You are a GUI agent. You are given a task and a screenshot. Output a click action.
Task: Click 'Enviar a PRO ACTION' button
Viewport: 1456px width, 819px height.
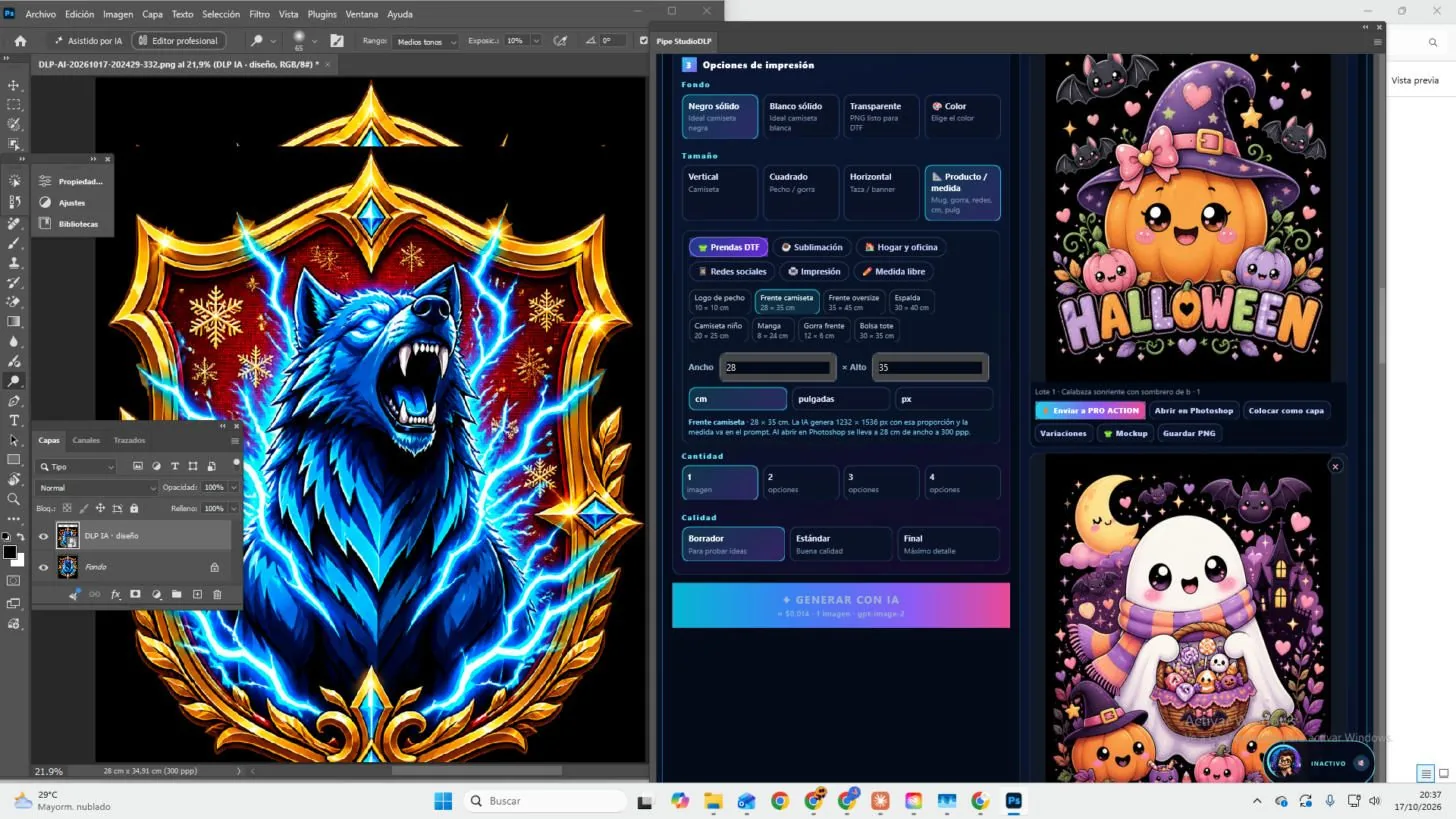tap(1089, 410)
